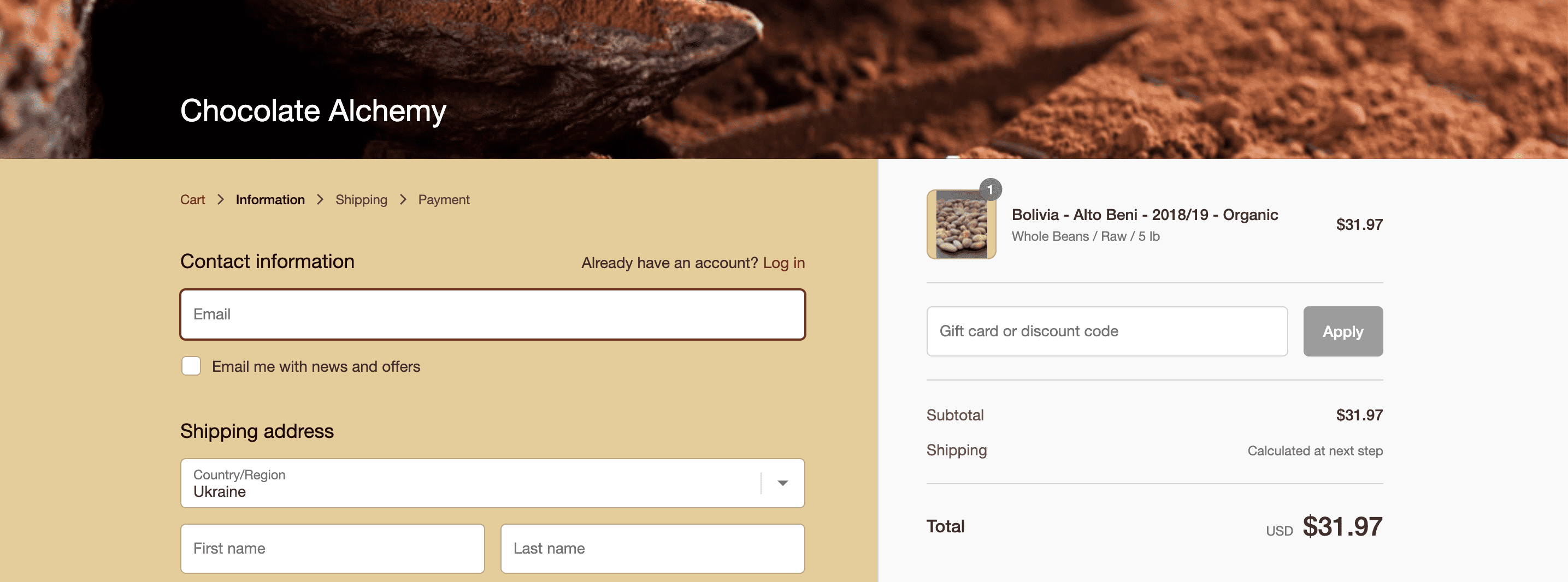
Task: Select the Information breadcrumb step
Action: (270, 199)
